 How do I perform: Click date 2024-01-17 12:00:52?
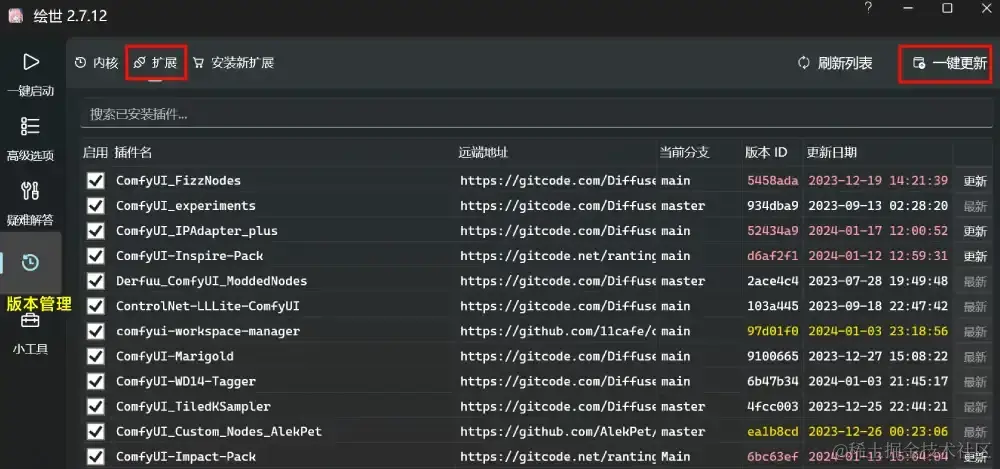pyautogui.click(x=878, y=230)
